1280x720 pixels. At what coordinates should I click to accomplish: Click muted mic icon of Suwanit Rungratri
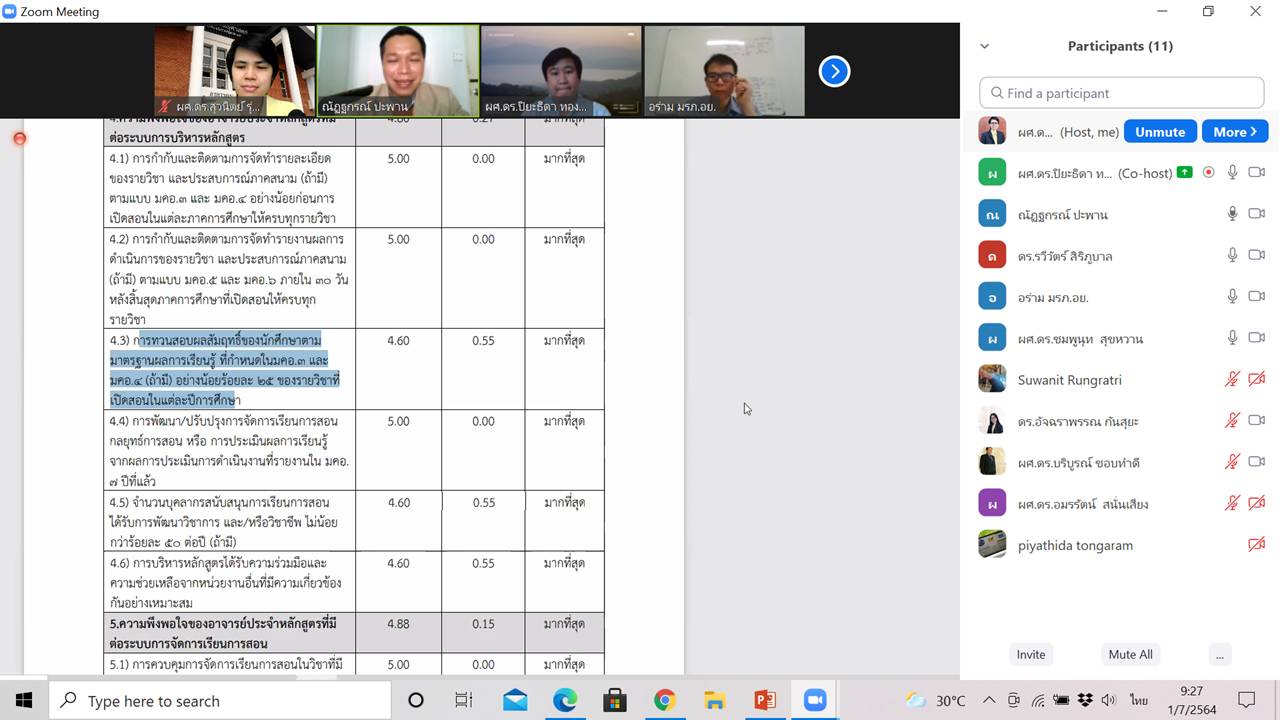click(1232, 379)
